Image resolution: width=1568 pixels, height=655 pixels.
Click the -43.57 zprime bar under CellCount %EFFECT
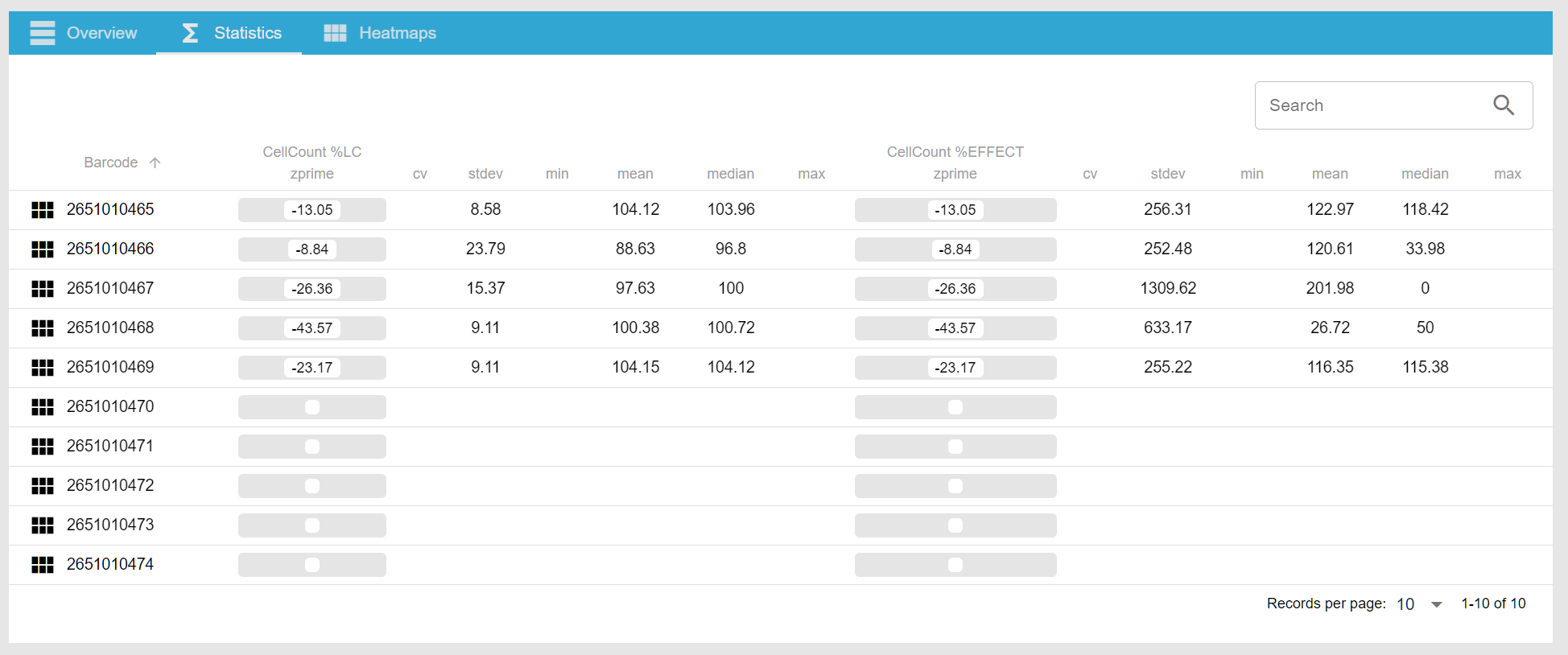[x=955, y=328]
